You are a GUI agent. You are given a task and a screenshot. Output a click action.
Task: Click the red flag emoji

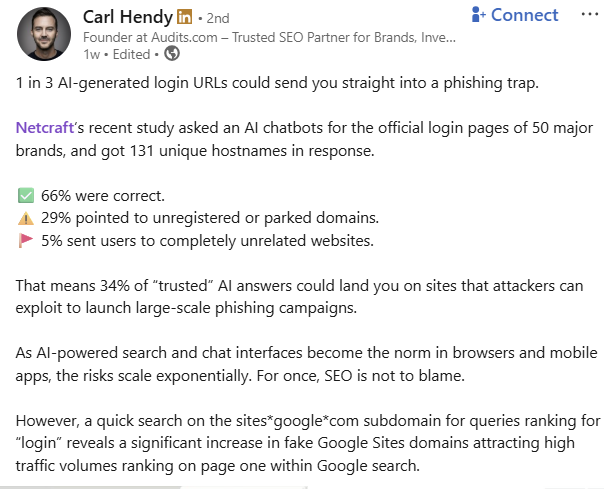26,239
